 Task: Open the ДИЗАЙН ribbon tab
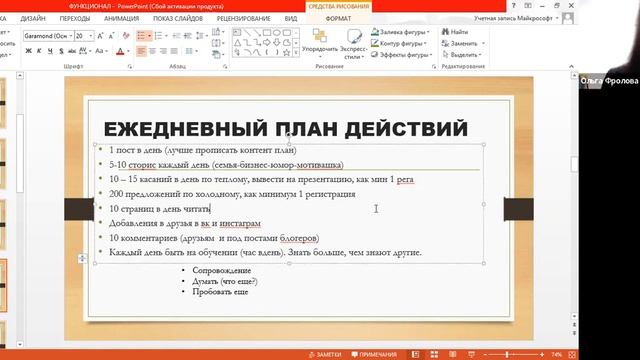coord(33,18)
